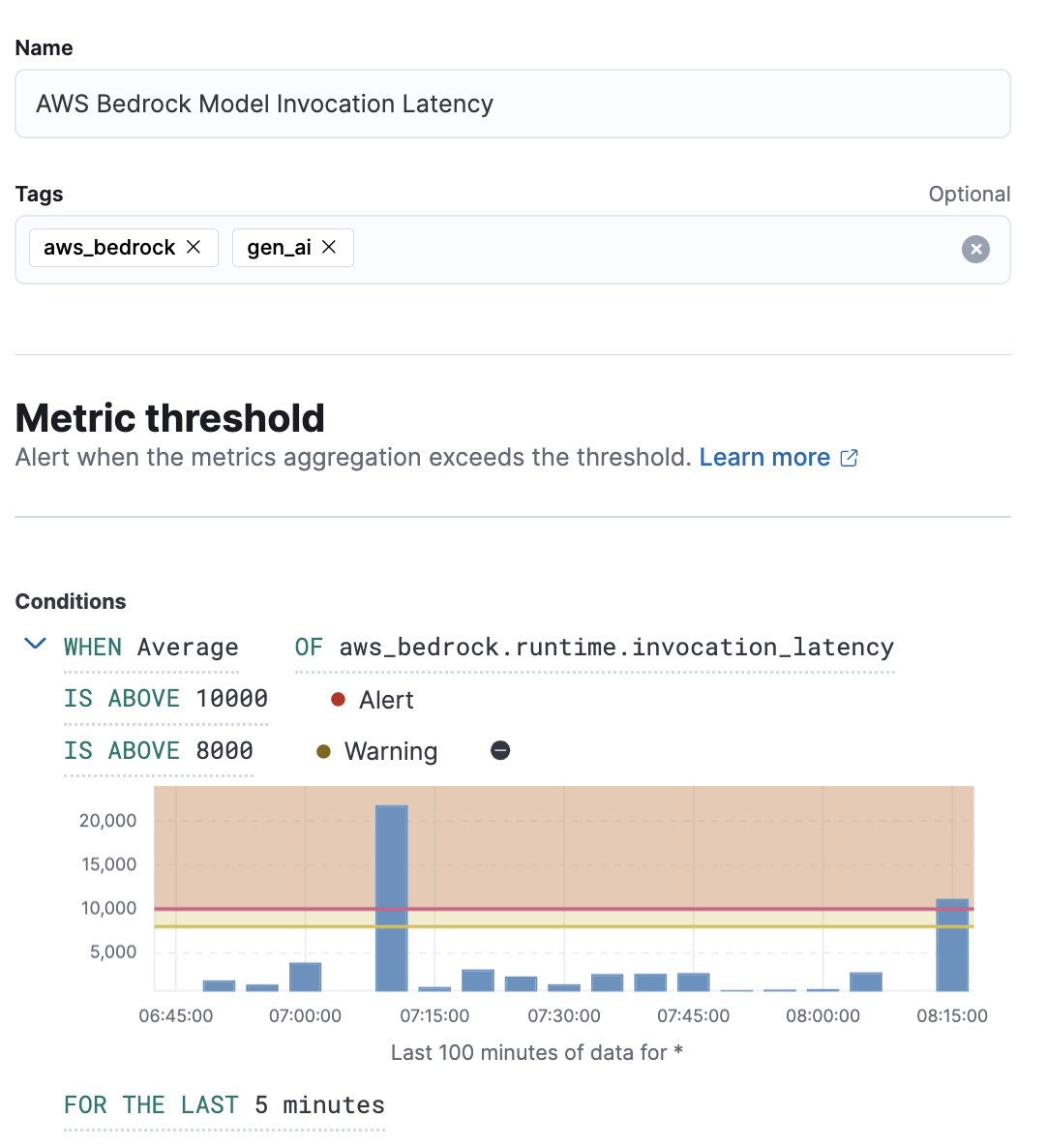The image size is (1047, 1148).
Task: Clear all tags with the round X icon
Action: coord(975,250)
